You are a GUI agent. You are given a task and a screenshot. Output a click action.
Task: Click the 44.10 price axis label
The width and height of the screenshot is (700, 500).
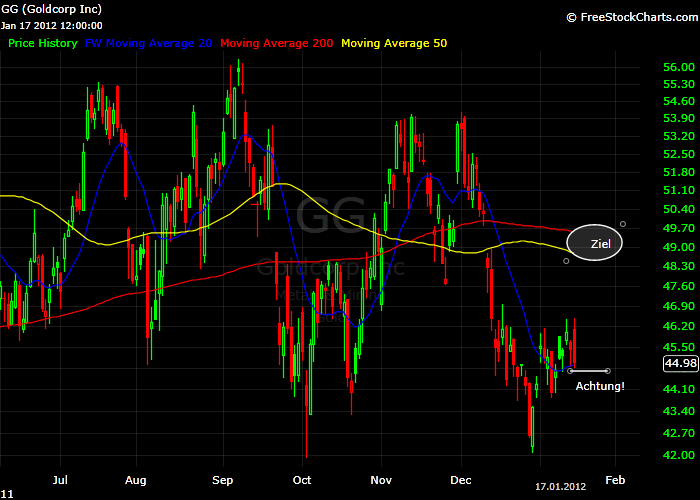679,389
